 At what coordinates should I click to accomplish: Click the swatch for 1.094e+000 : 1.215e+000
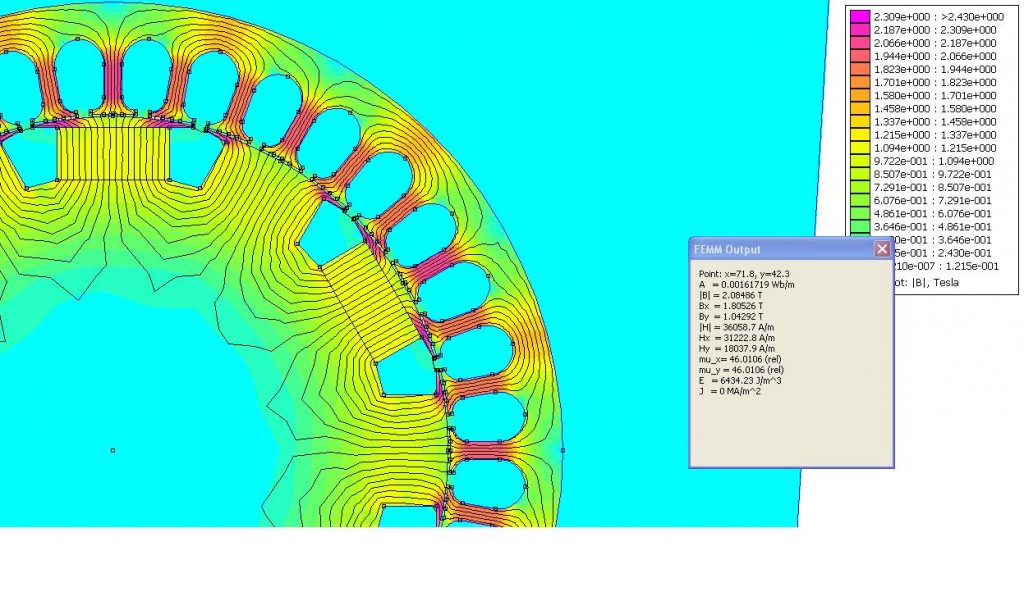click(x=860, y=148)
